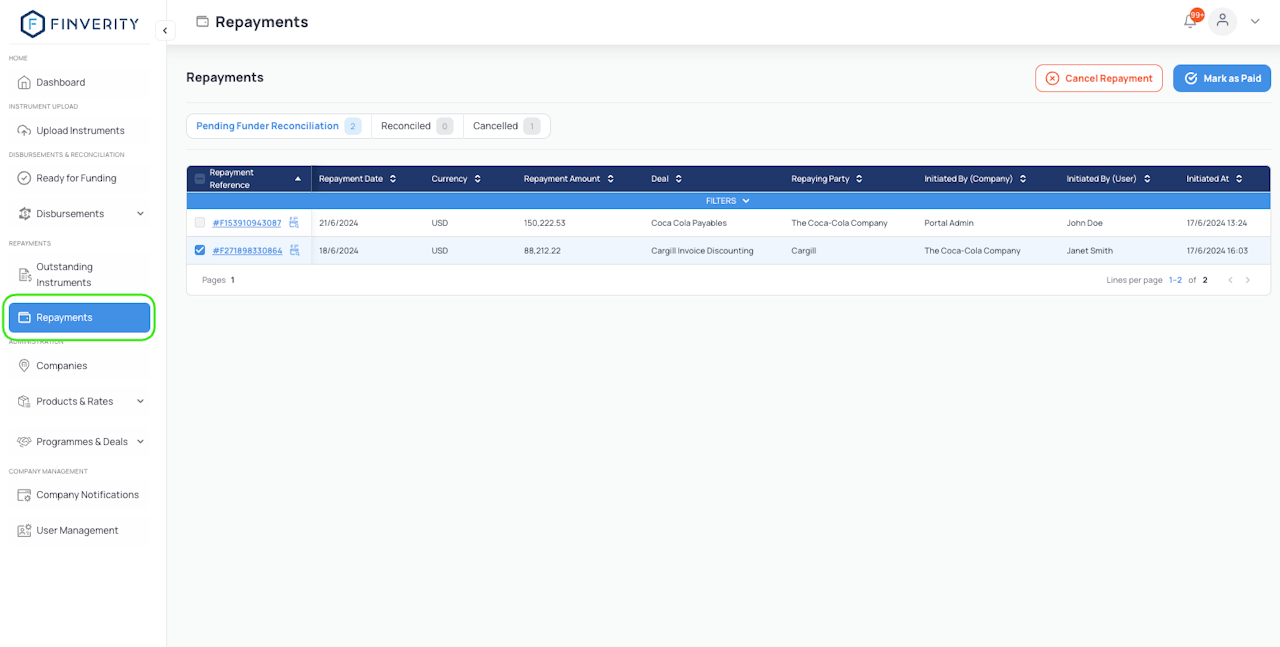The image size is (1280, 647).
Task: Click the Cancel Repayment button
Action: (1099, 78)
